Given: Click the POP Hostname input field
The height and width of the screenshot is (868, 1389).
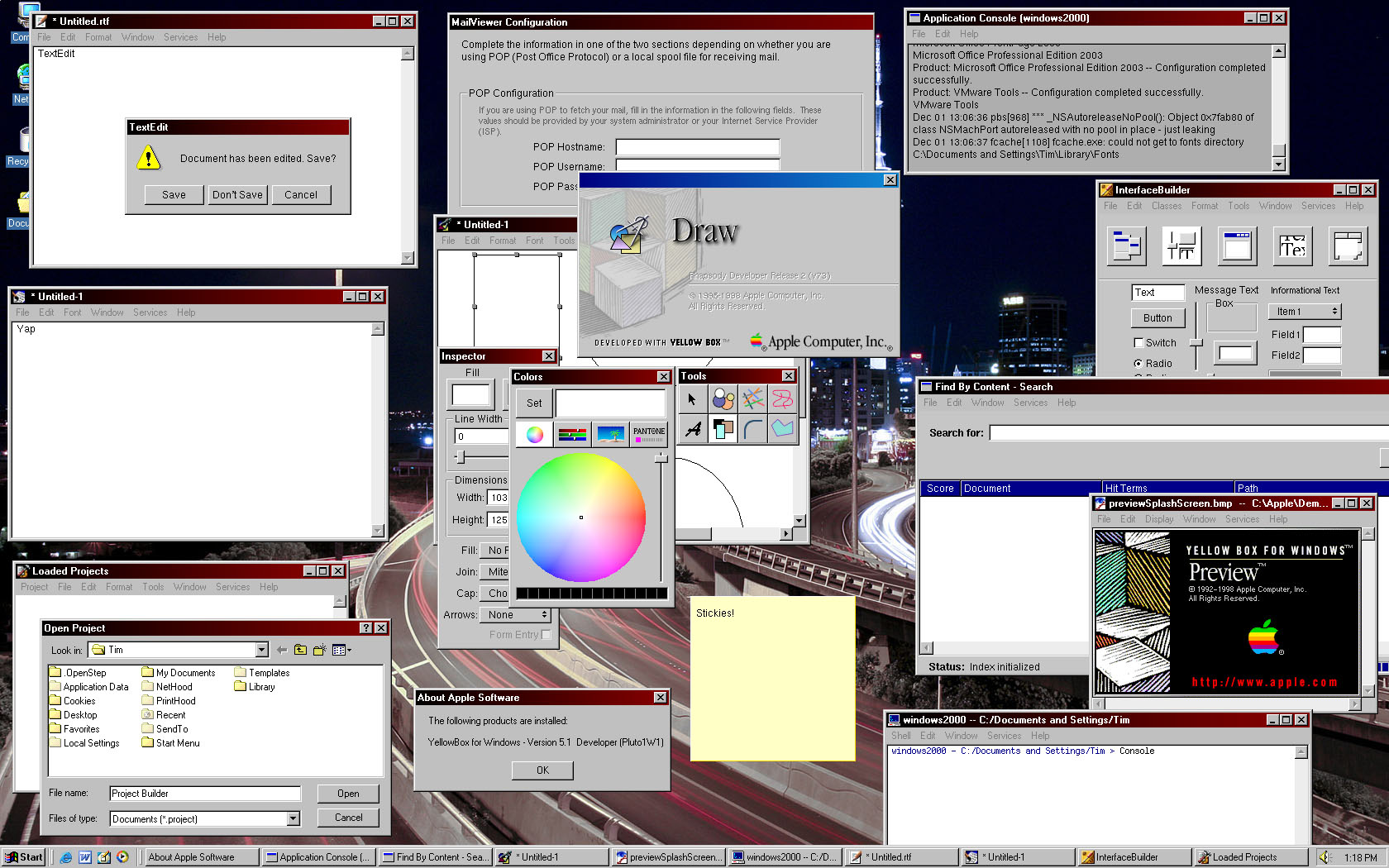Looking at the screenshot, I should pyautogui.click(x=698, y=148).
